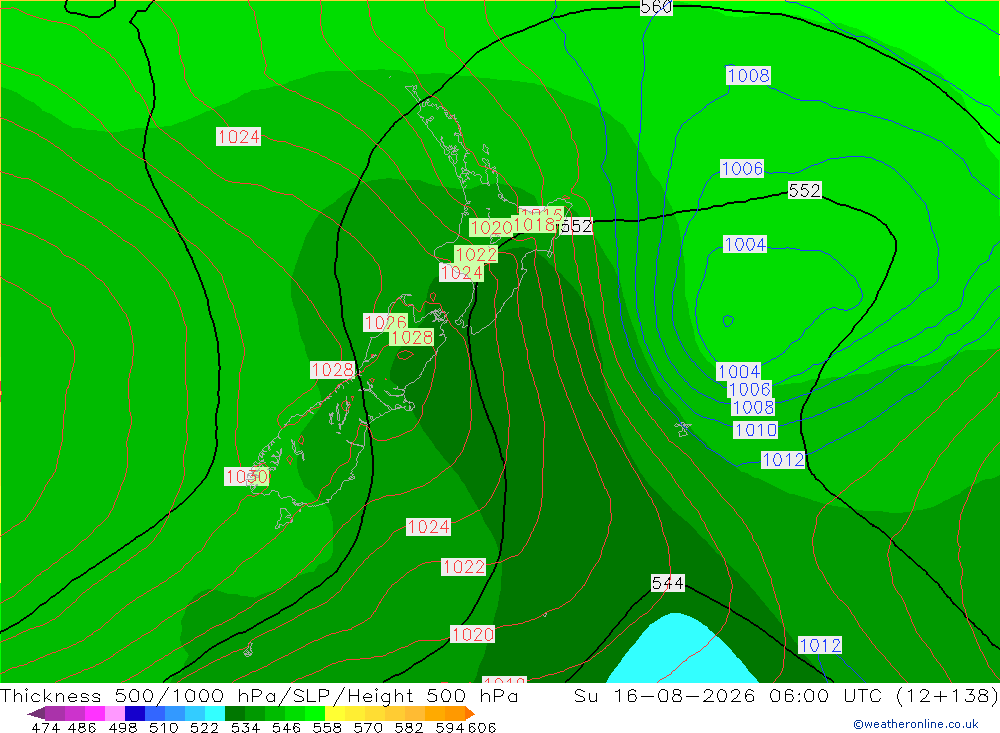Viewport: 1000px width, 733px height.
Task: Click the 582 legend value
Action: click(x=409, y=728)
